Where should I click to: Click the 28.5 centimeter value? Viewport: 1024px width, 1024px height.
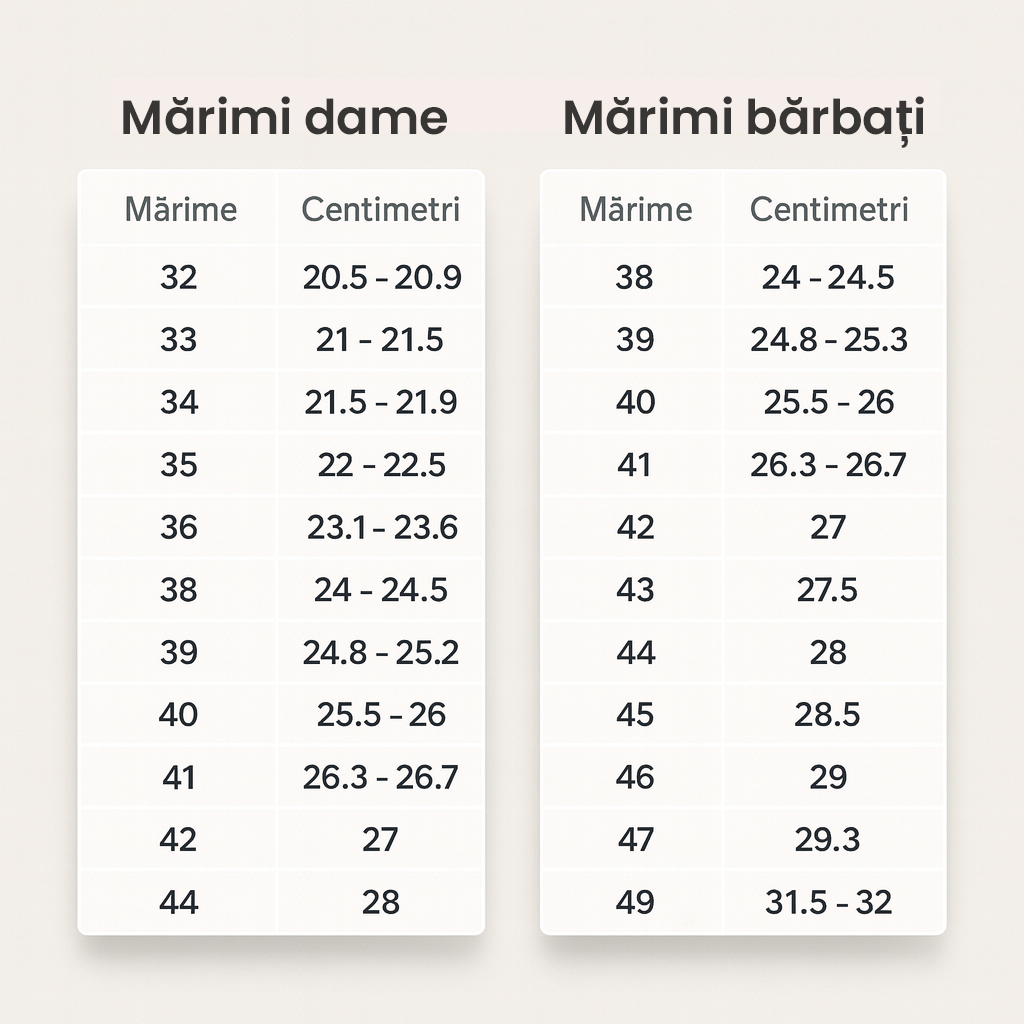[x=828, y=715]
